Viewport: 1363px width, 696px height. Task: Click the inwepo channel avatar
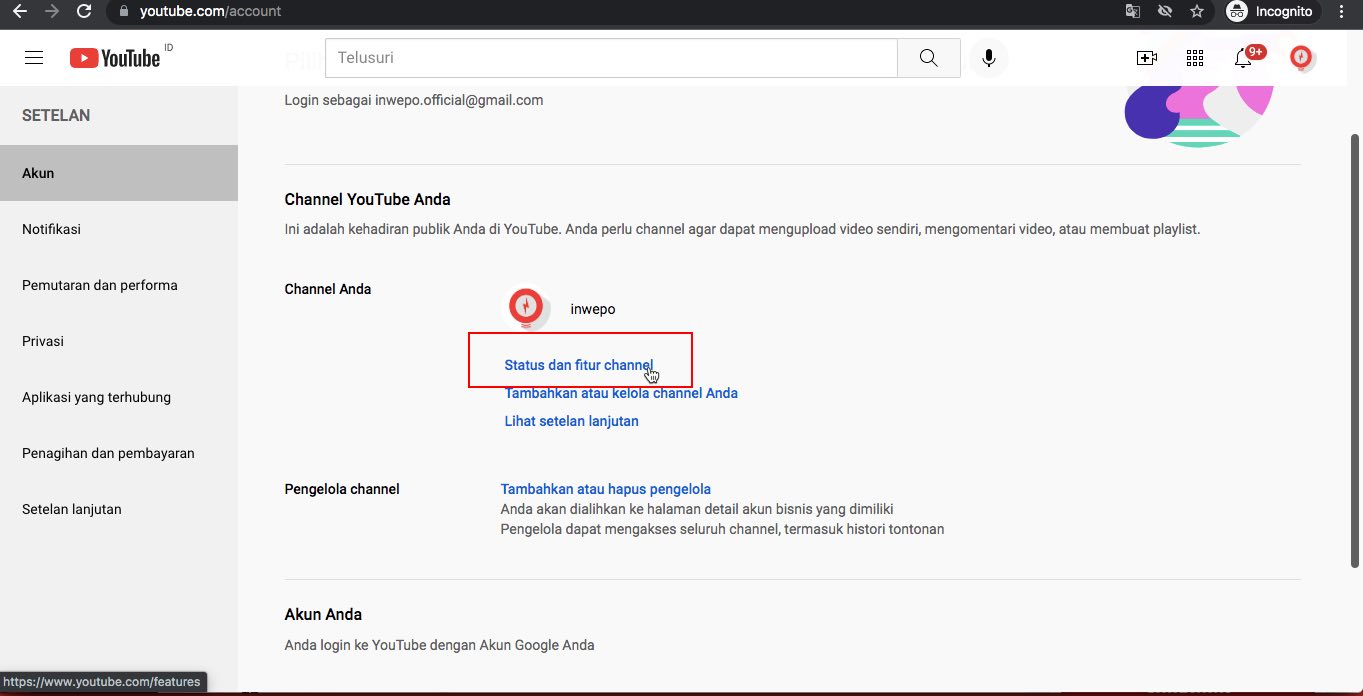tap(527, 309)
